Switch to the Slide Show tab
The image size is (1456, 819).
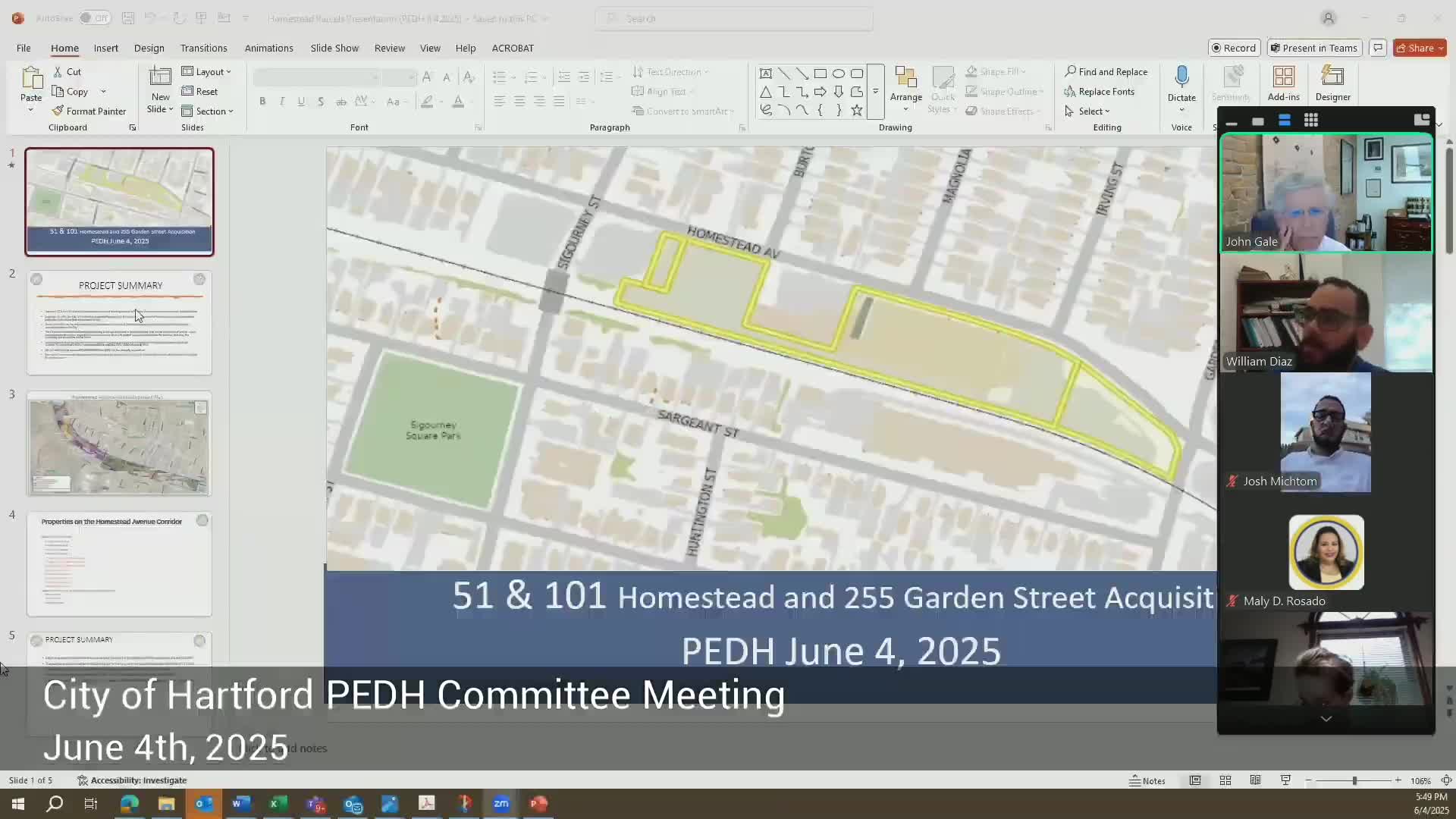(x=334, y=48)
